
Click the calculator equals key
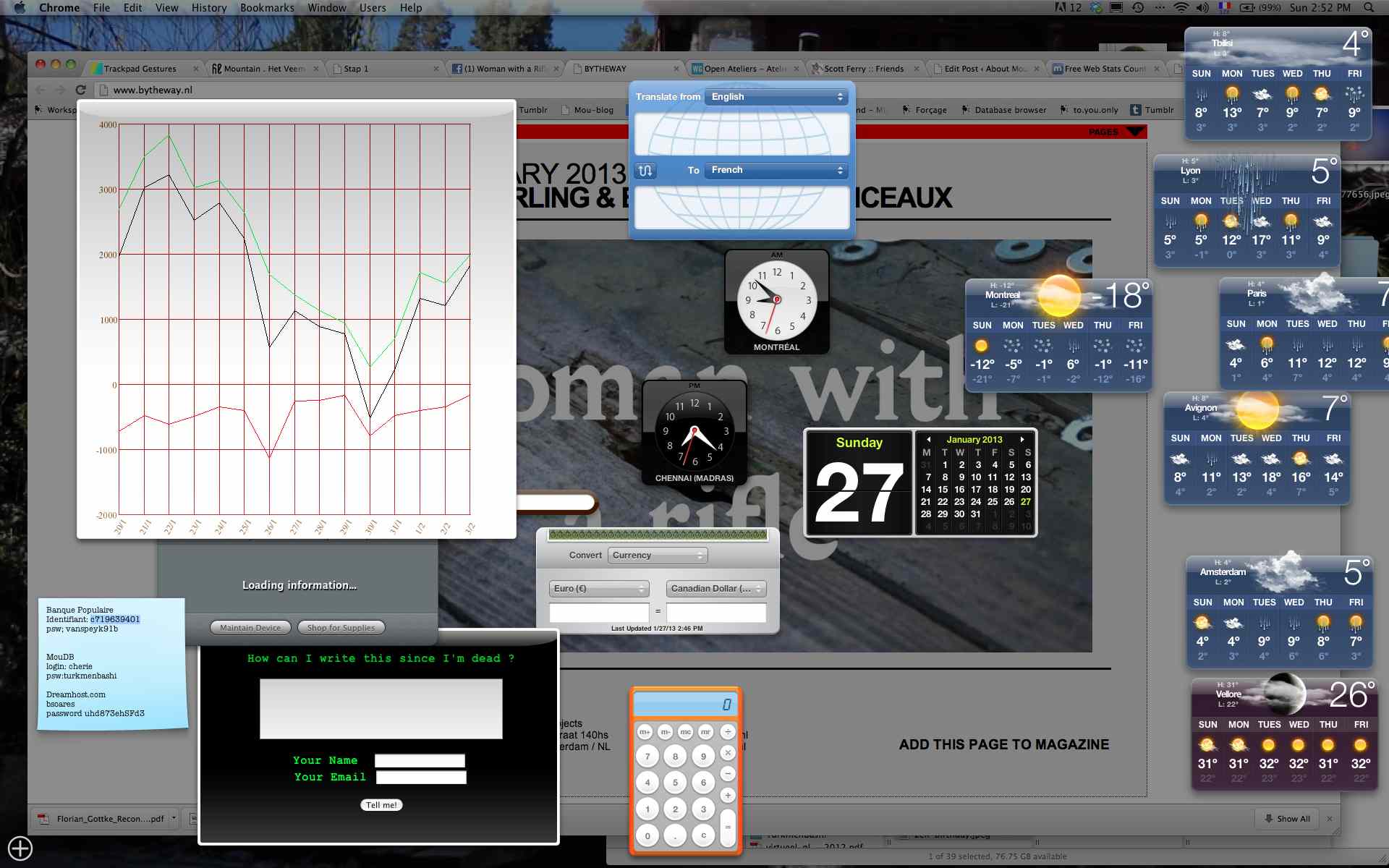728,827
